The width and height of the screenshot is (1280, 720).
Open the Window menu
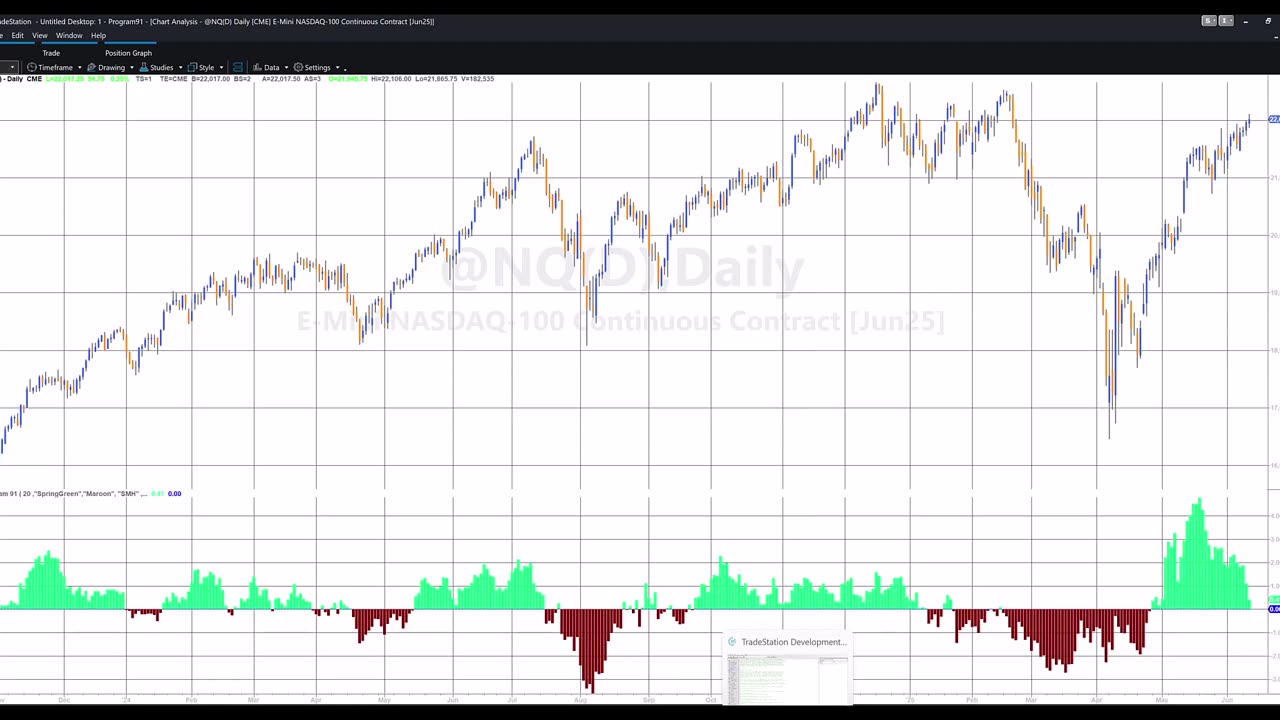[69, 36]
